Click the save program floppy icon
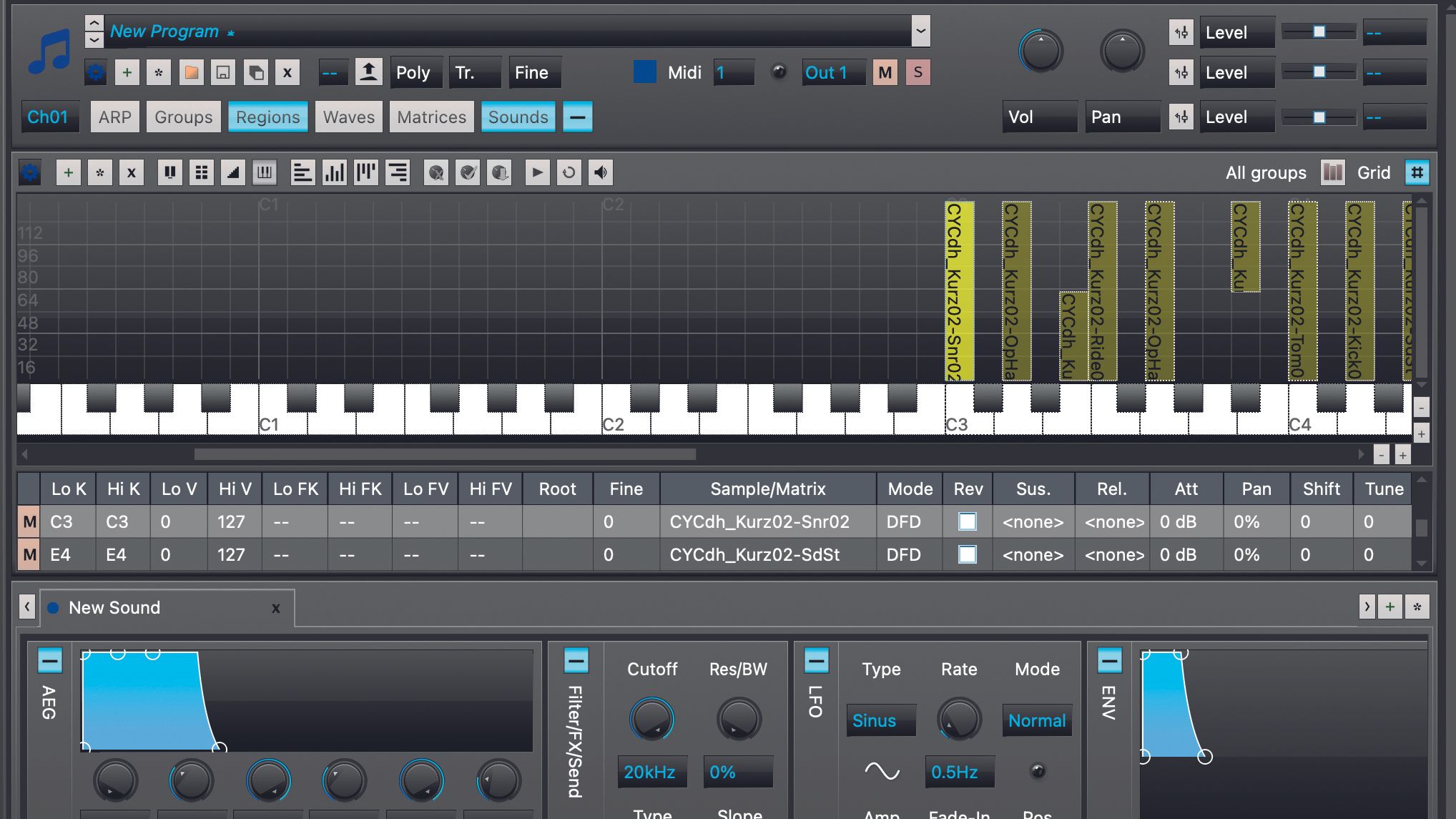This screenshot has width=1456, height=819. 223,72
